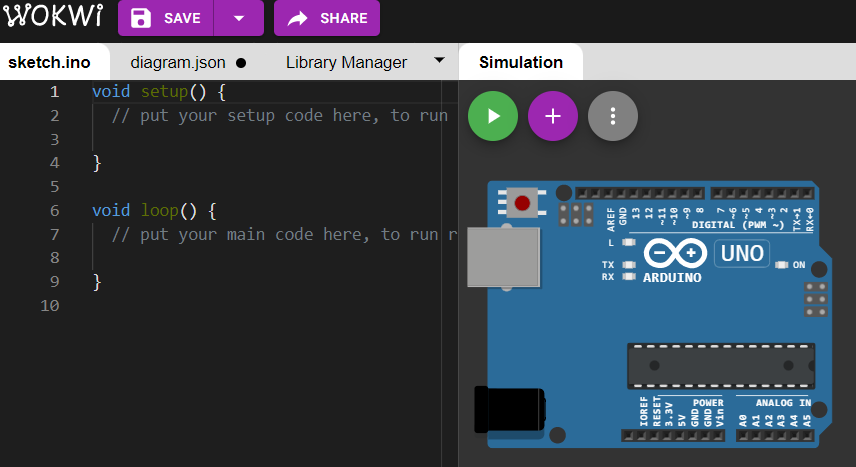Click the POWER label on board
Viewport: 856px width, 467px height.
tap(708, 403)
